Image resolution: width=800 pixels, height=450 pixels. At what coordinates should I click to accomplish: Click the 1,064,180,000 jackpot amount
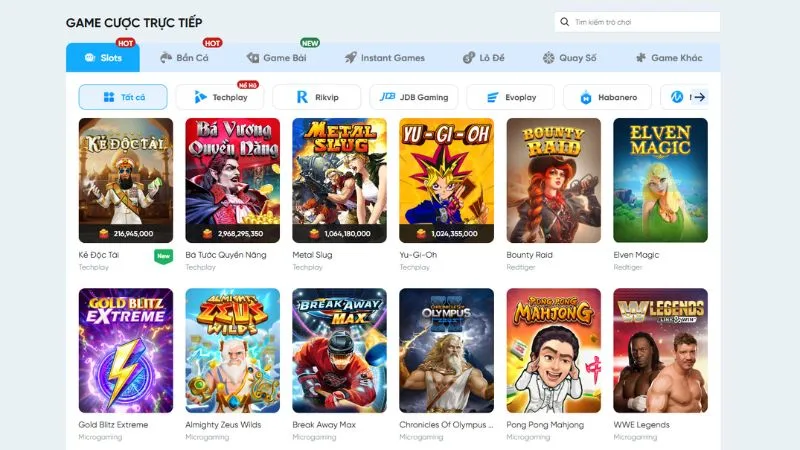click(347, 234)
